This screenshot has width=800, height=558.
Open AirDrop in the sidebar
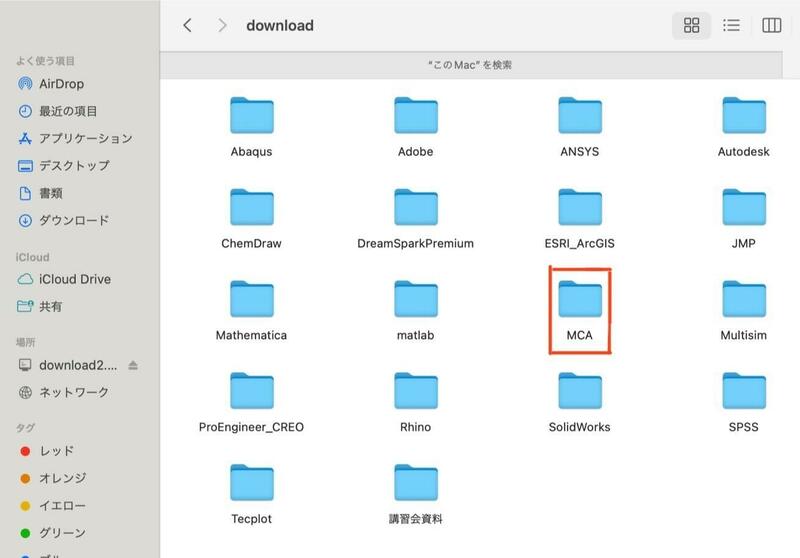pyautogui.click(x=51, y=84)
